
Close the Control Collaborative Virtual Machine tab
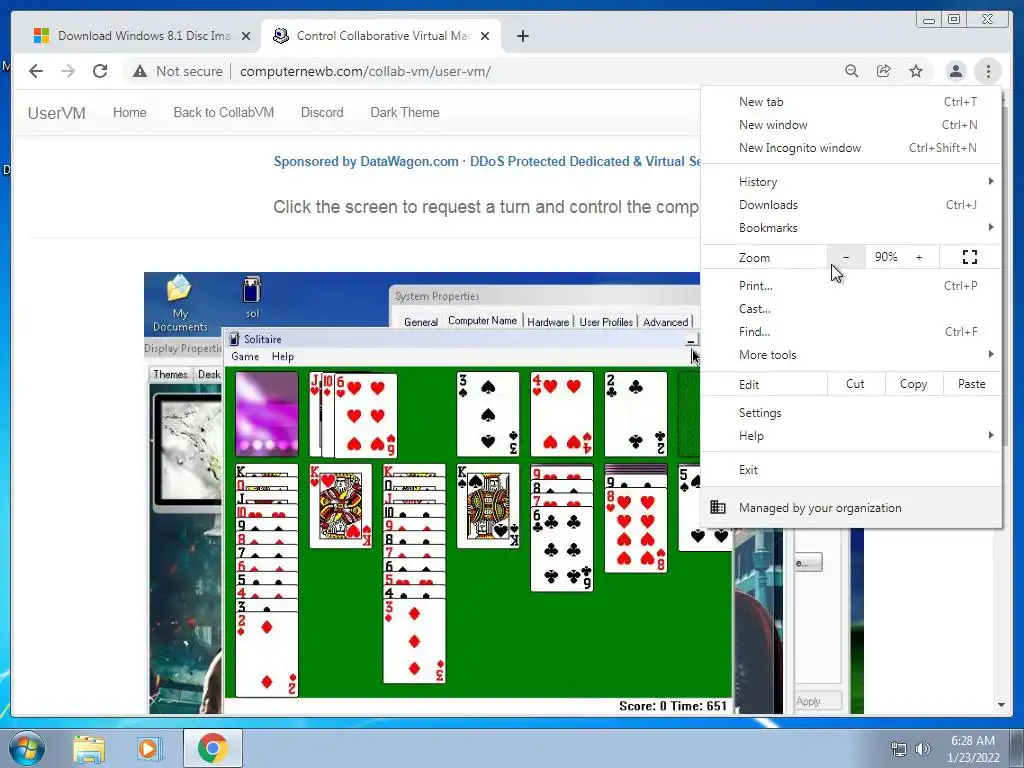point(485,36)
